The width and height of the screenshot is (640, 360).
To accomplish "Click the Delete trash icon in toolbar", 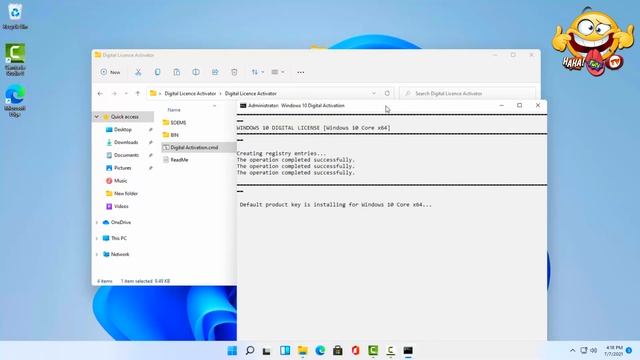I will click(x=234, y=72).
